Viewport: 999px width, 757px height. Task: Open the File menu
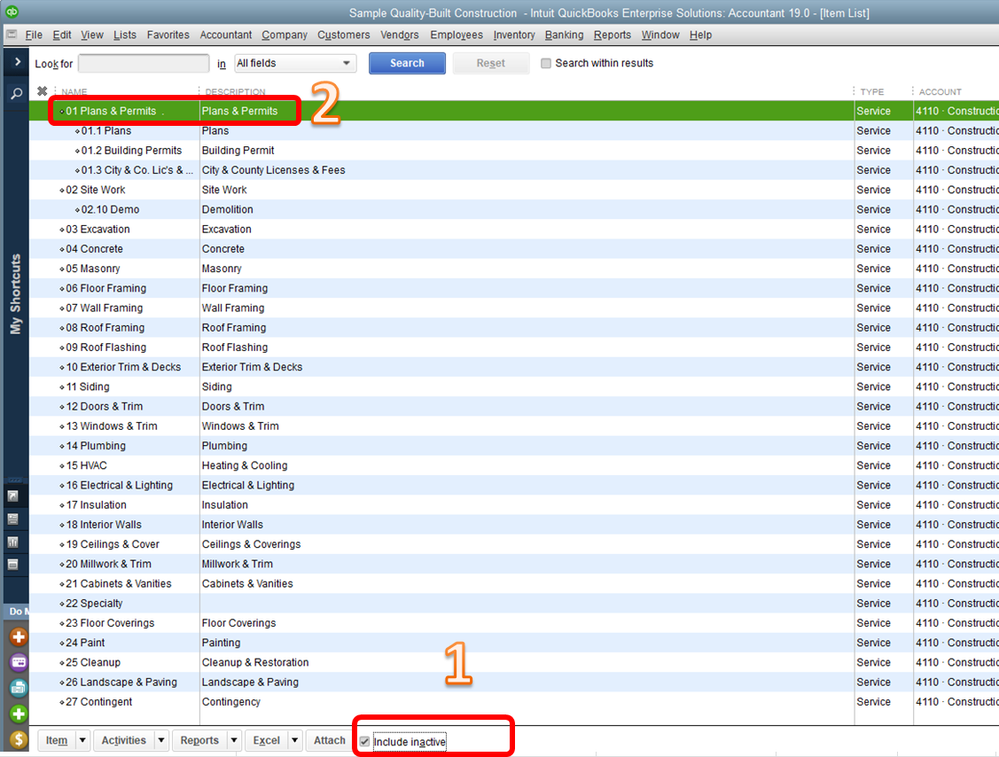34,34
